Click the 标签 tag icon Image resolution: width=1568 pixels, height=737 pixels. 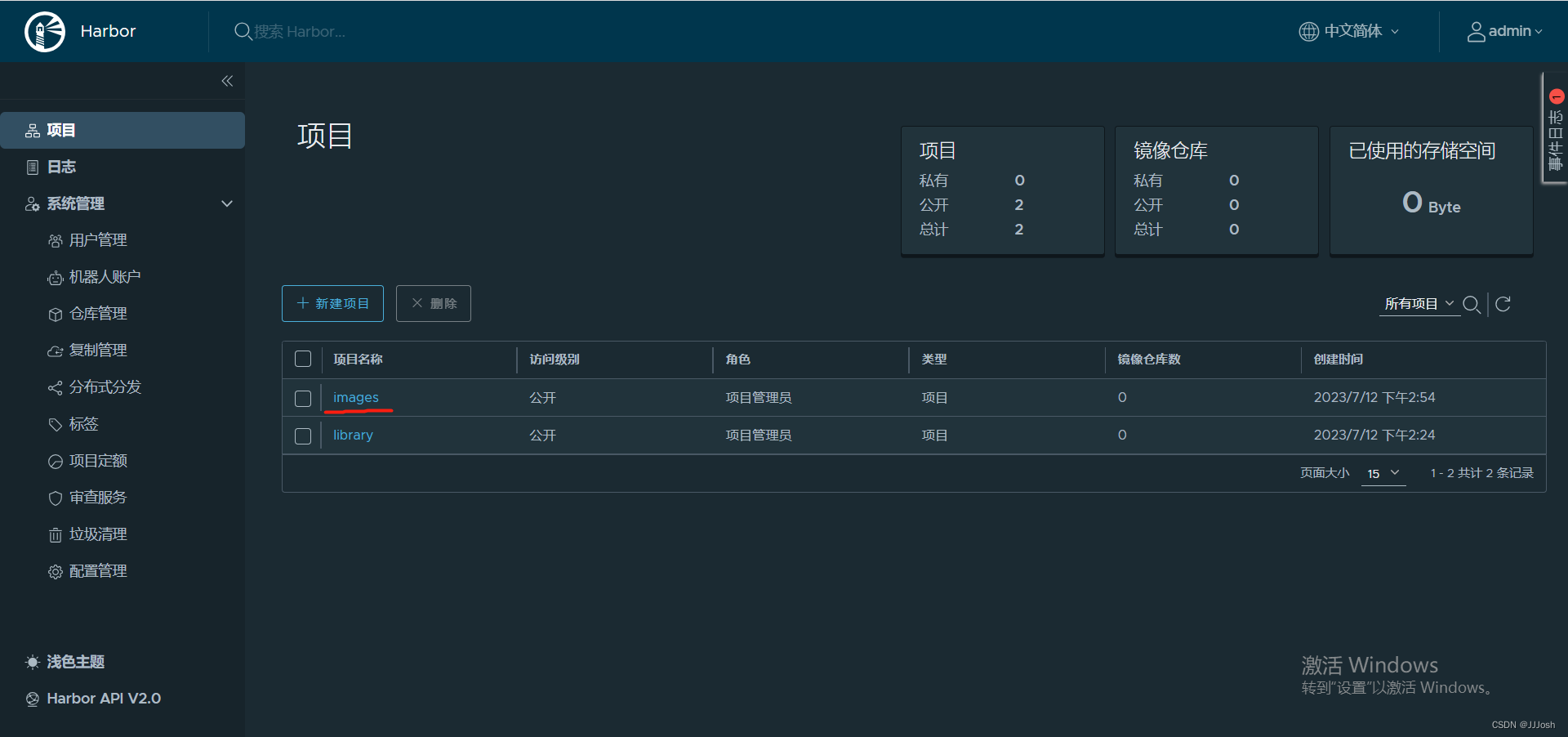(x=55, y=425)
